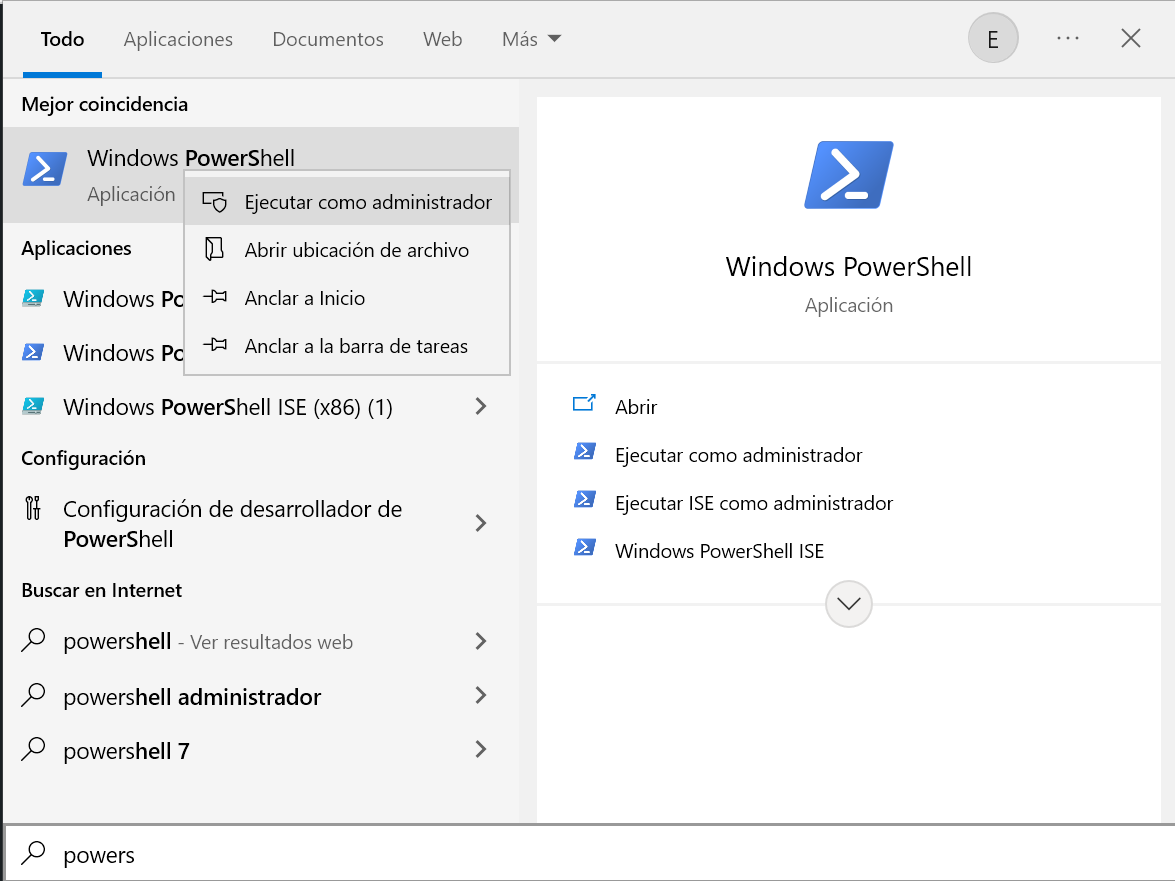Image resolution: width=1175 pixels, height=881 pixels.
Task: Switch to the Todo tab
Action: tap(62, 39)
